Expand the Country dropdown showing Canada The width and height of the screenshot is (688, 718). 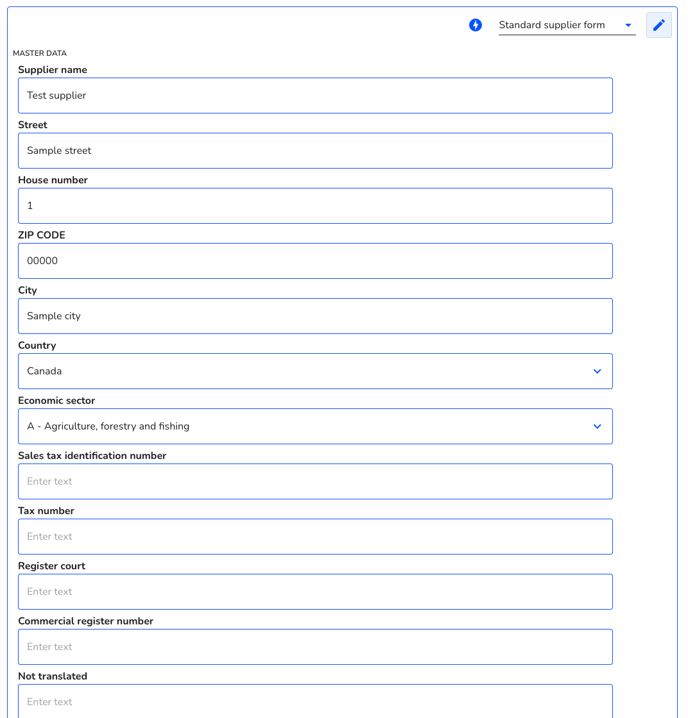click(x=315, y=371)
